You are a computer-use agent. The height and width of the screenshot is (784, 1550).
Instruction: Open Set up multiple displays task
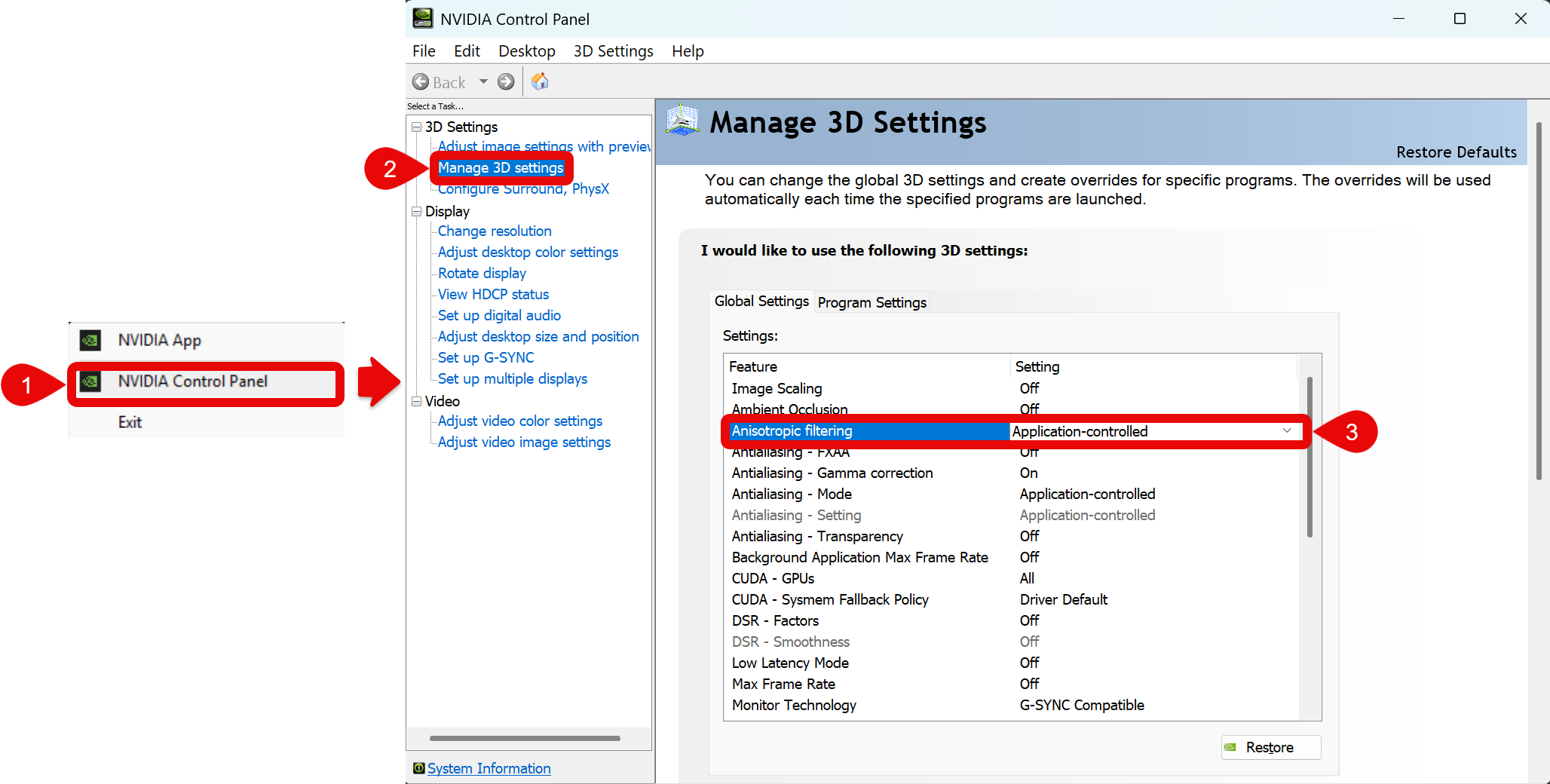coord(513,378)
